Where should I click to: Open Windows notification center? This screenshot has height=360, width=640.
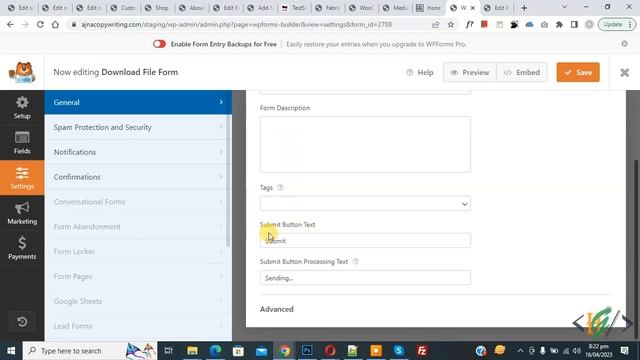click(x=624, y=351)
